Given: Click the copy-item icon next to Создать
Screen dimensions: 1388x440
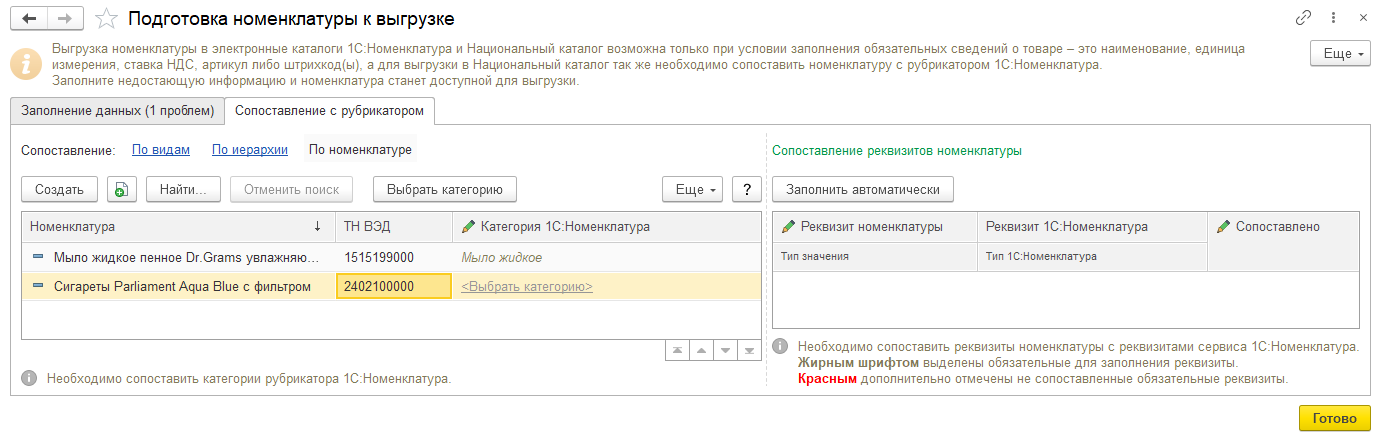Looking at the screenshot, I should coord(121,189).
